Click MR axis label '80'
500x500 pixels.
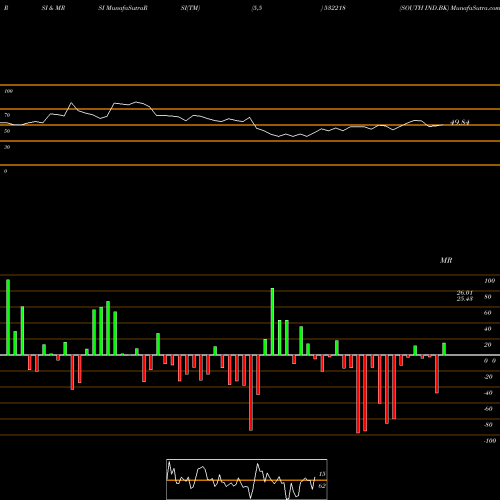coord(488,297)
